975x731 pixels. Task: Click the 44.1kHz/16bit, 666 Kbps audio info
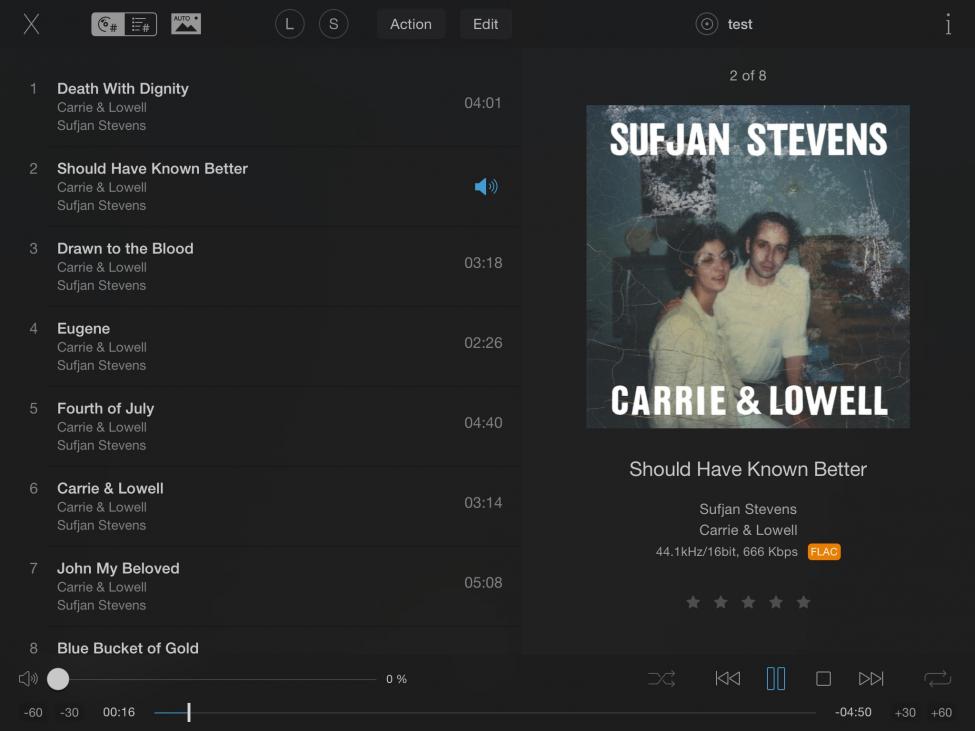[x=726, y=552]
